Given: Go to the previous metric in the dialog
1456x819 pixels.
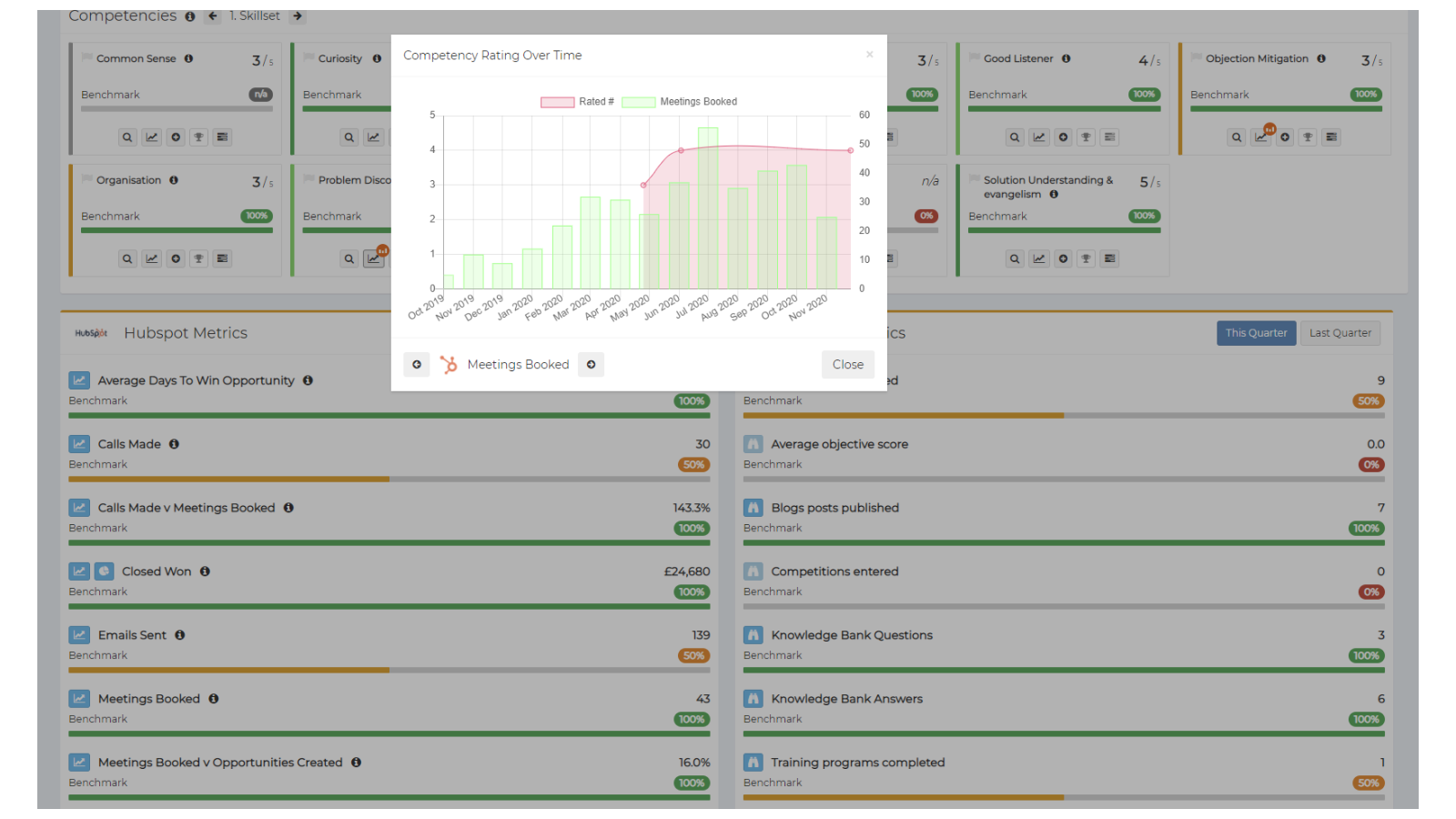Looking at the screenshot, I should pyautogui.click(x=417, y=364).
